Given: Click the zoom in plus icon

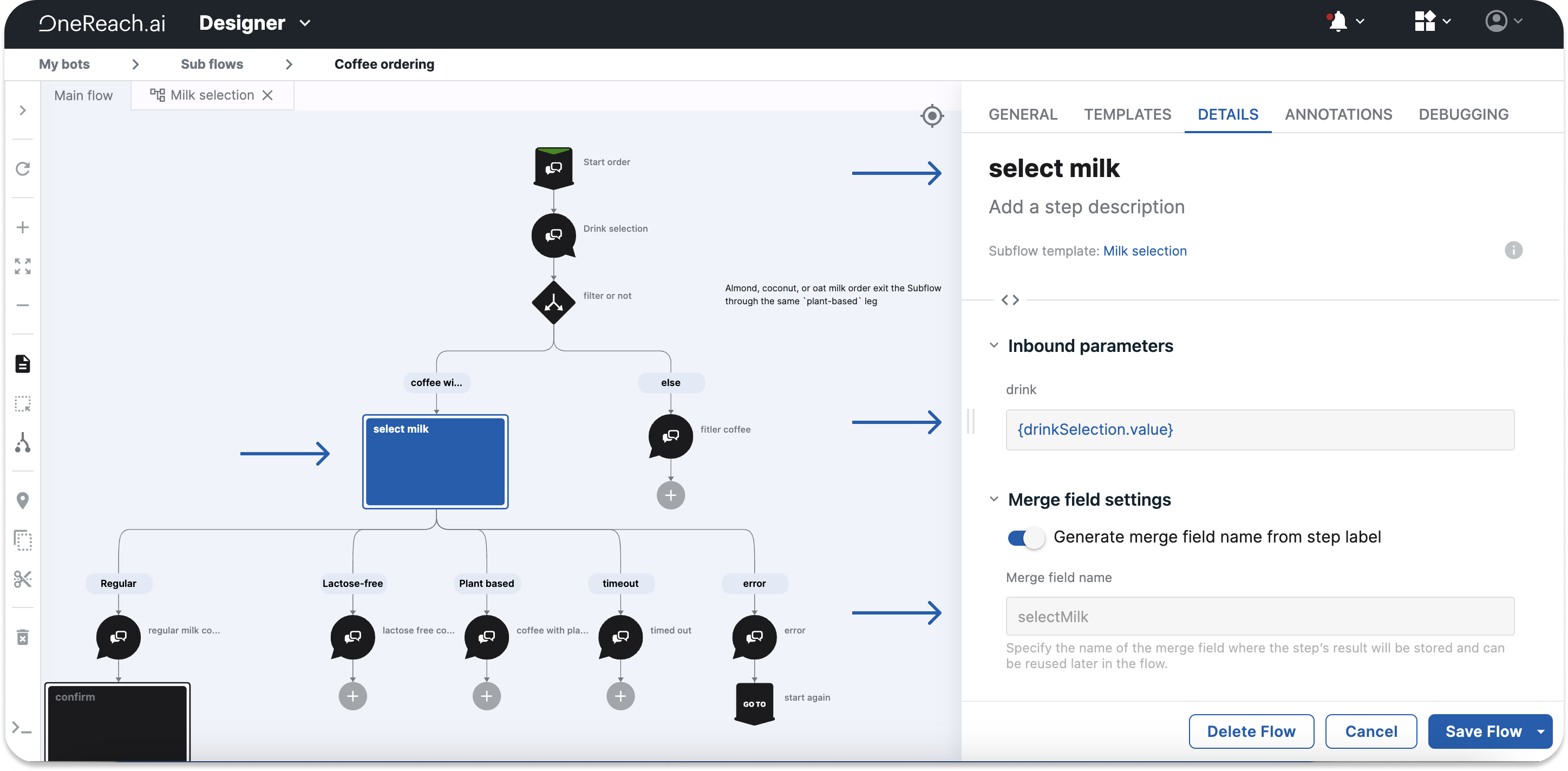Looking at the screenshot, I should point(23,227).
